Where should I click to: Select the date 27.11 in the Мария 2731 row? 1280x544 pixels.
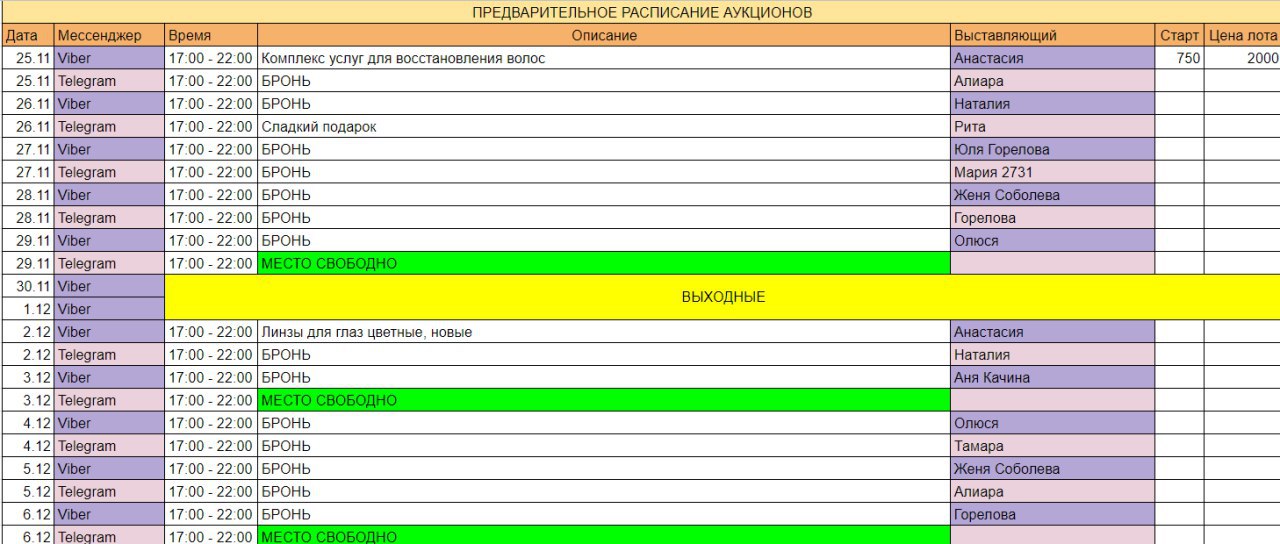[27, 172]
